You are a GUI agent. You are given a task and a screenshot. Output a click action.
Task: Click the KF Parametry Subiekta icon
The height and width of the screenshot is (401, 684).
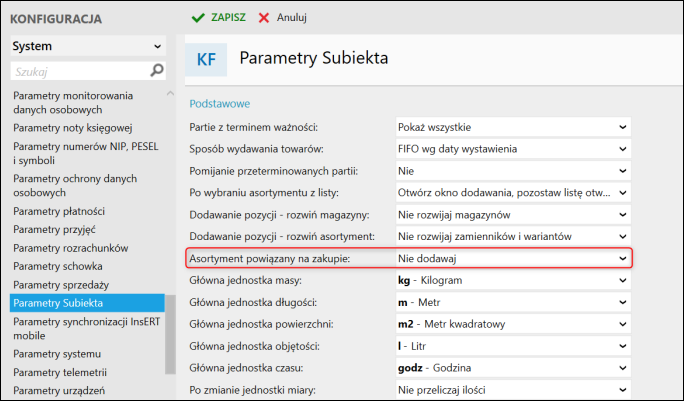pos(207,60)
